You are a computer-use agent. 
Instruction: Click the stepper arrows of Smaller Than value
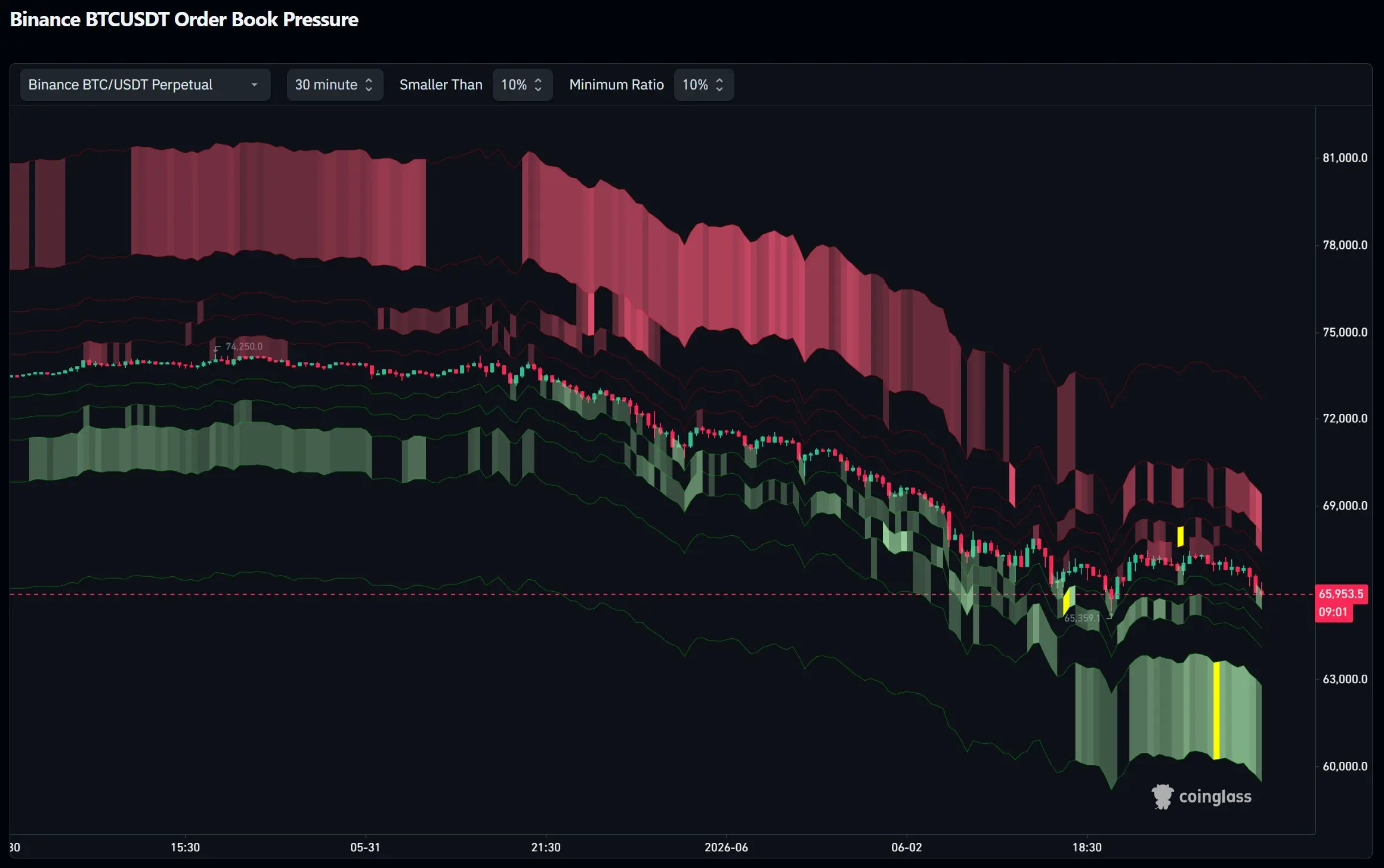tap(538, 85)
